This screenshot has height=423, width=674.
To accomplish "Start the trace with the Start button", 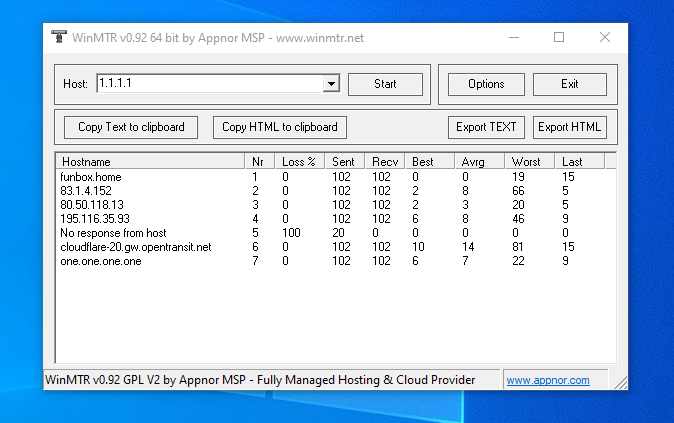I will pos(385,84).
